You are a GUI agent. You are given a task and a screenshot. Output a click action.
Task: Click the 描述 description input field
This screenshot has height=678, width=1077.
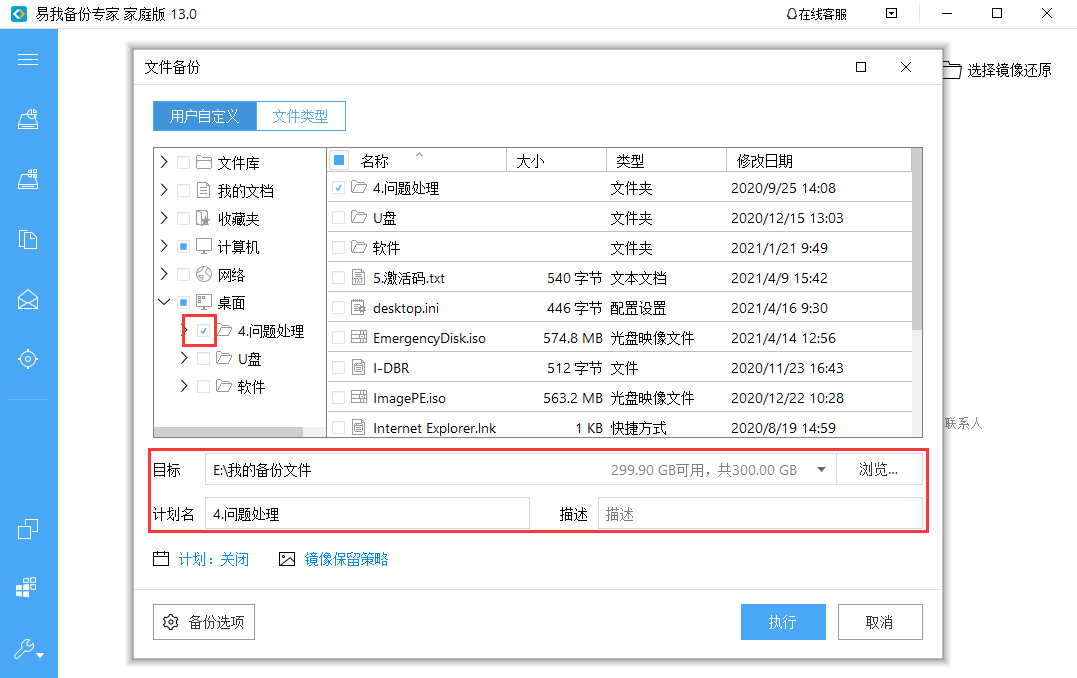760,513
